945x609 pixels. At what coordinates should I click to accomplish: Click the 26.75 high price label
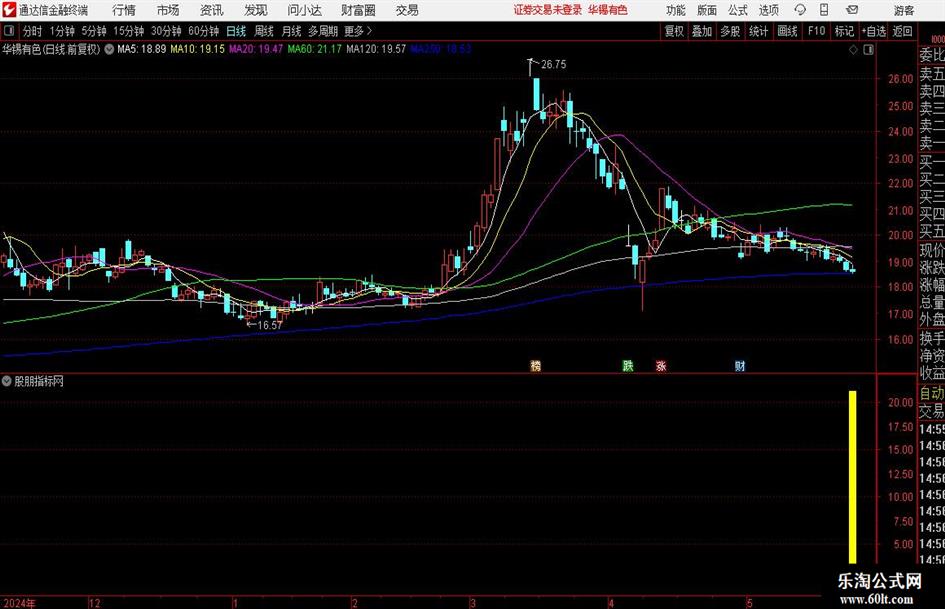pyautogui.click(x=553, y=65)
